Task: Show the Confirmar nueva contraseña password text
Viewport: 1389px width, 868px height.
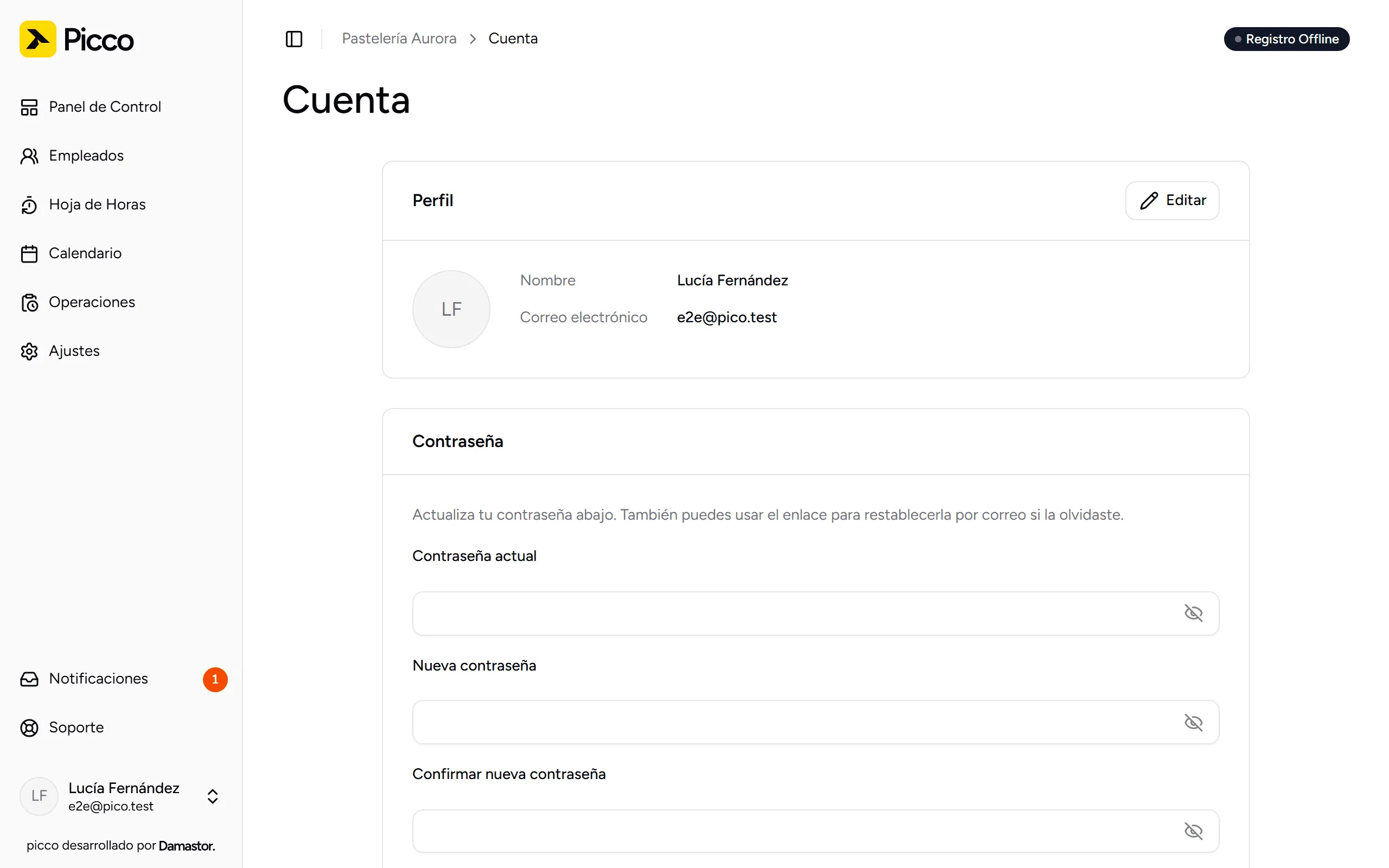Action: pyautogui.click(x=1193, y=830)
